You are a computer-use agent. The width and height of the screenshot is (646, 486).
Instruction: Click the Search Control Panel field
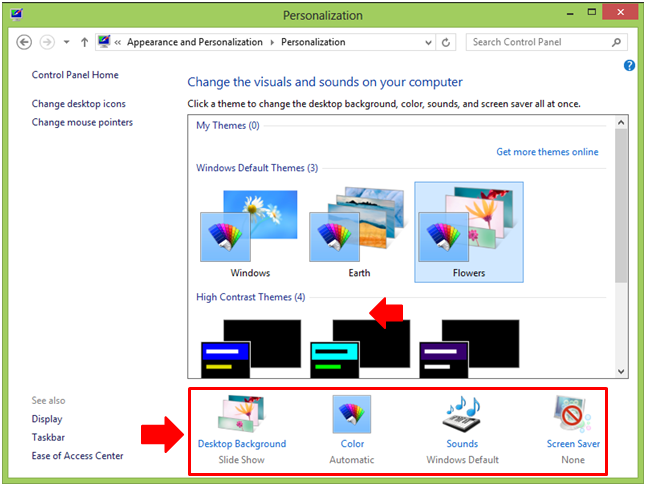[x=538, y=42]
